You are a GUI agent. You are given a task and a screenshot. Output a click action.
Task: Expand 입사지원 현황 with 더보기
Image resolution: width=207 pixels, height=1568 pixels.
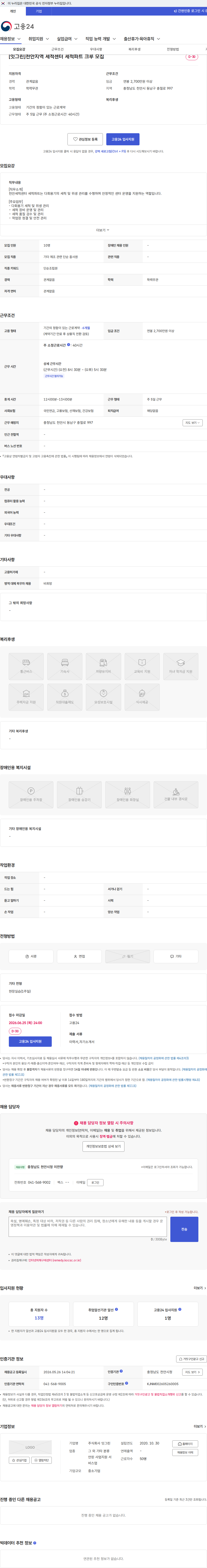tap(200, 1288)
